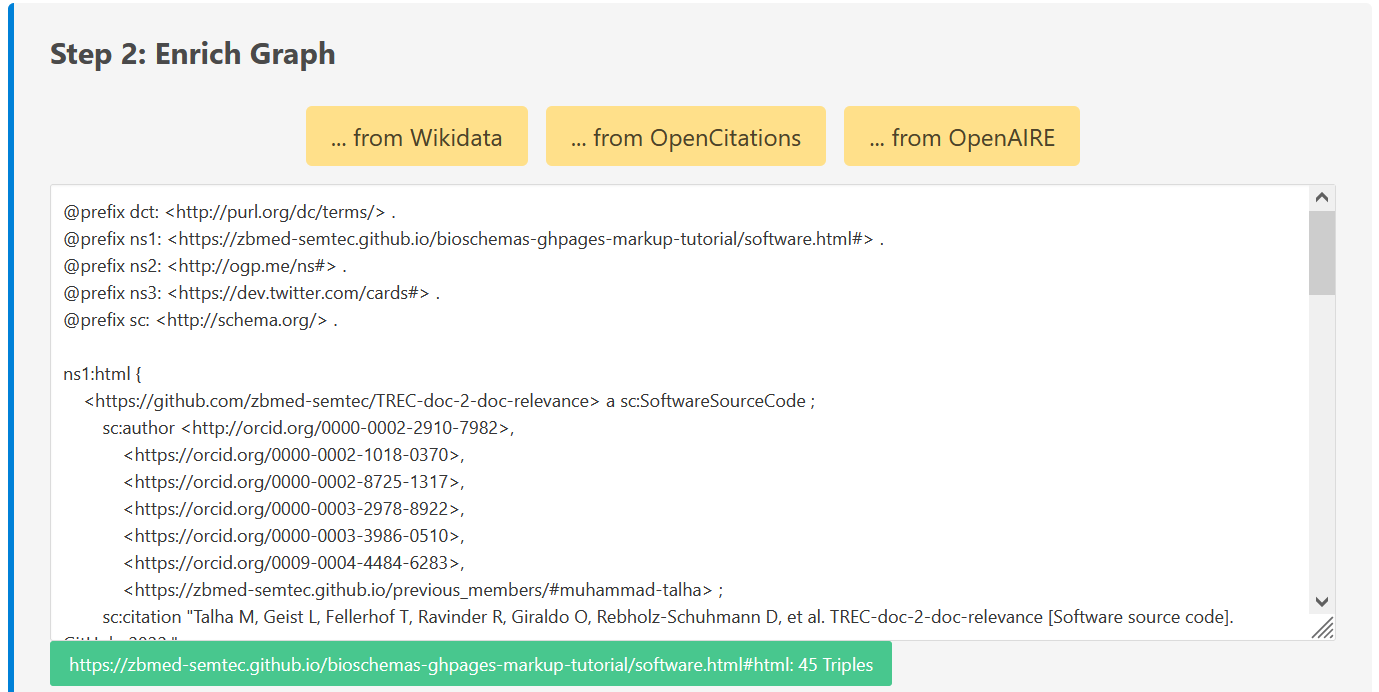The height and width of the screenshot is (692, 1379).
Task: Click the scrollbar track below the thumb
Action: point(1321,450)
